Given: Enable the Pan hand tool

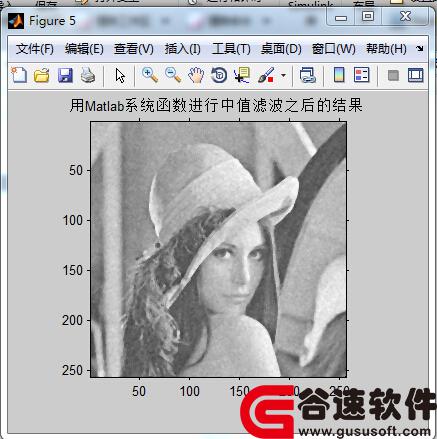Looking at the screenshot, I should 196,75.
